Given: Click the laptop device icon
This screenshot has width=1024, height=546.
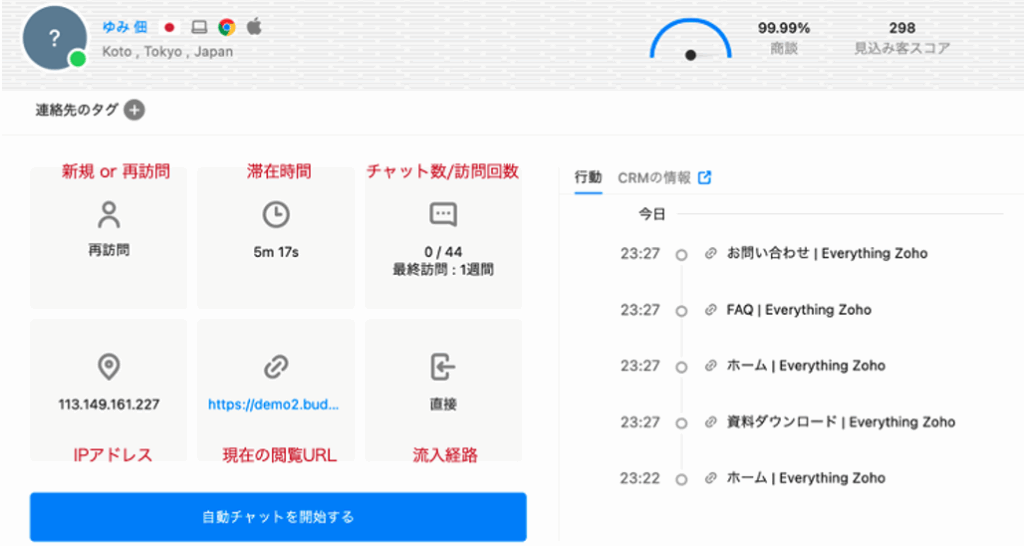Looking at the screenshot, I should point(199,28).
